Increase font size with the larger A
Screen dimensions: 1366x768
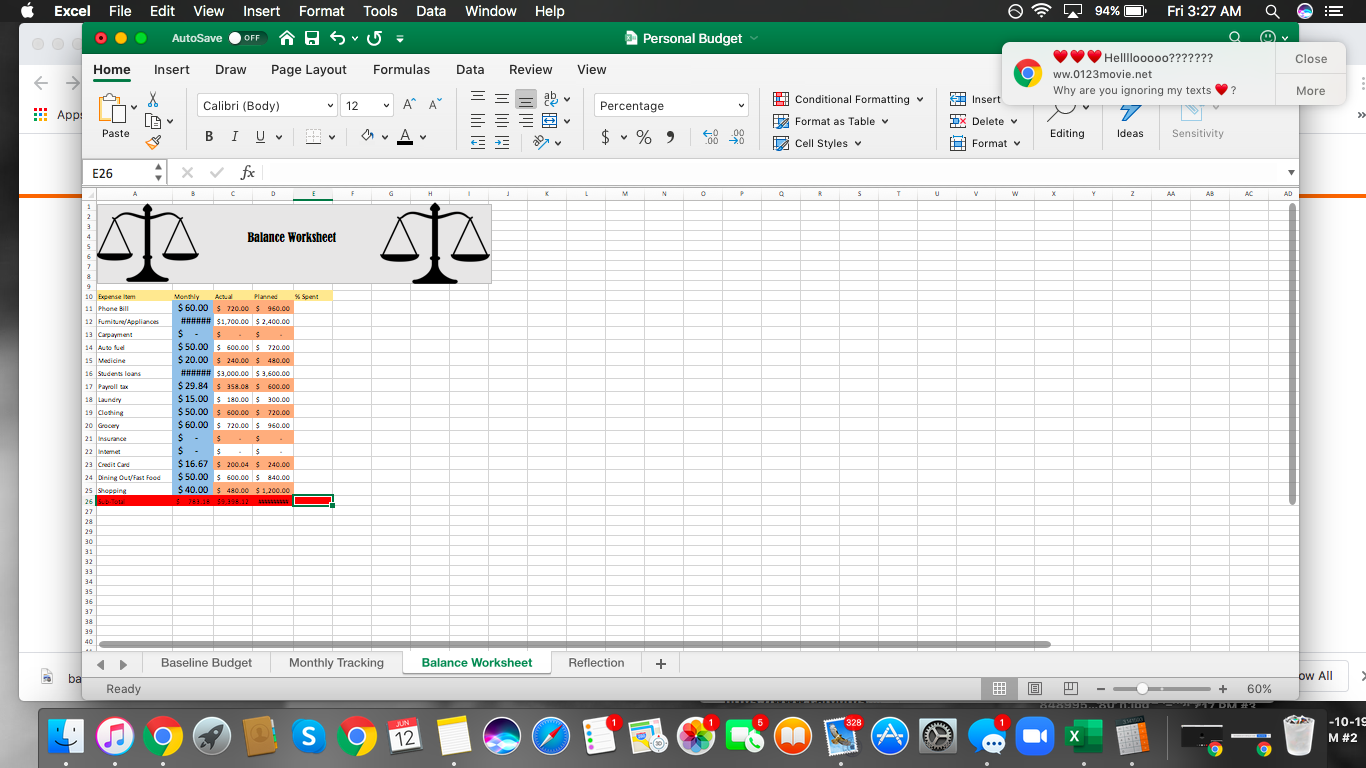point(409,105)
